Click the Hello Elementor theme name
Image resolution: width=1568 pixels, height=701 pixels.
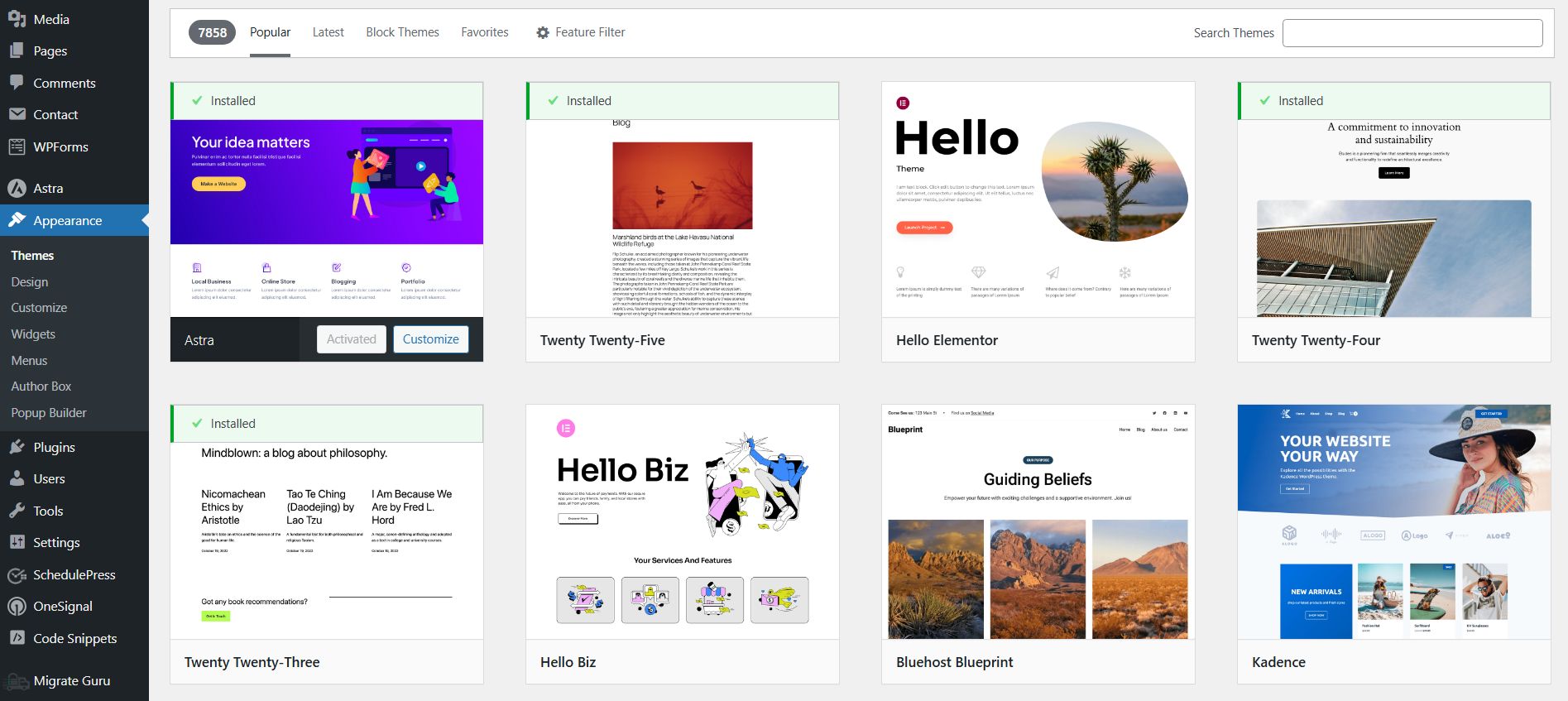[x=947, y=340]
